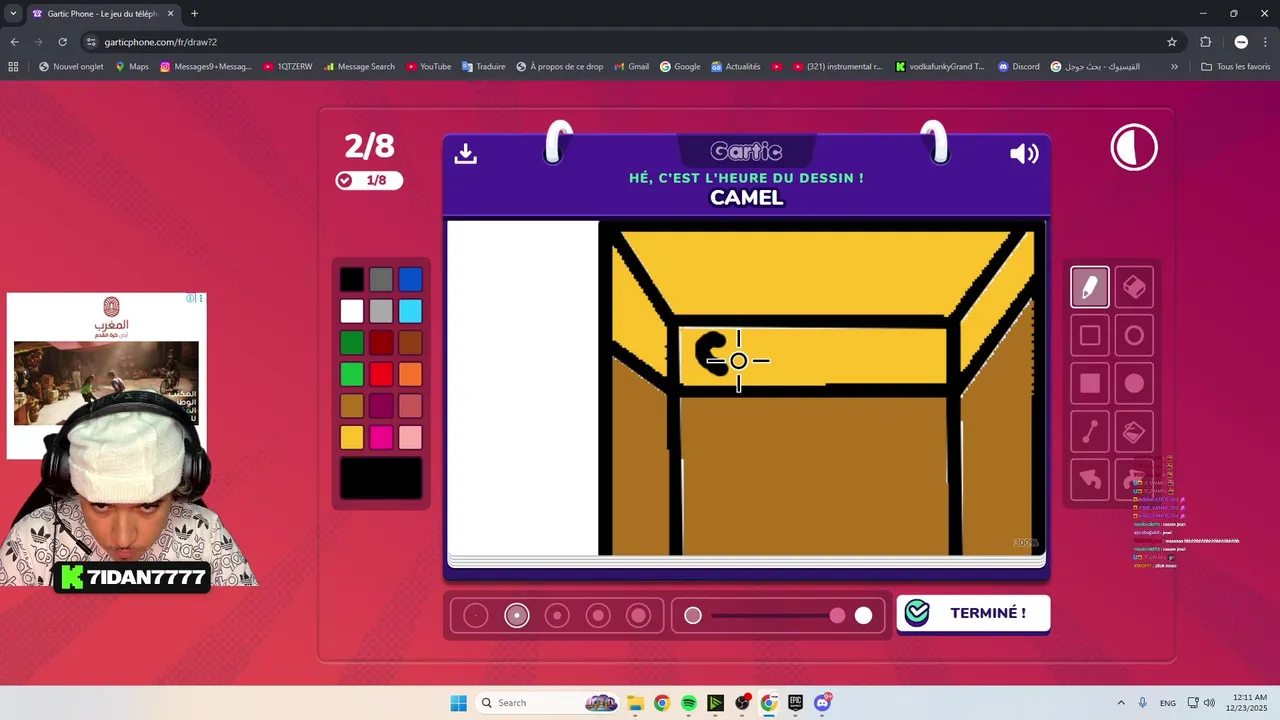The width and height of the screenshot is (1280, 720).
Task: Select the largest brush size
Action: [x=639, y=616]
